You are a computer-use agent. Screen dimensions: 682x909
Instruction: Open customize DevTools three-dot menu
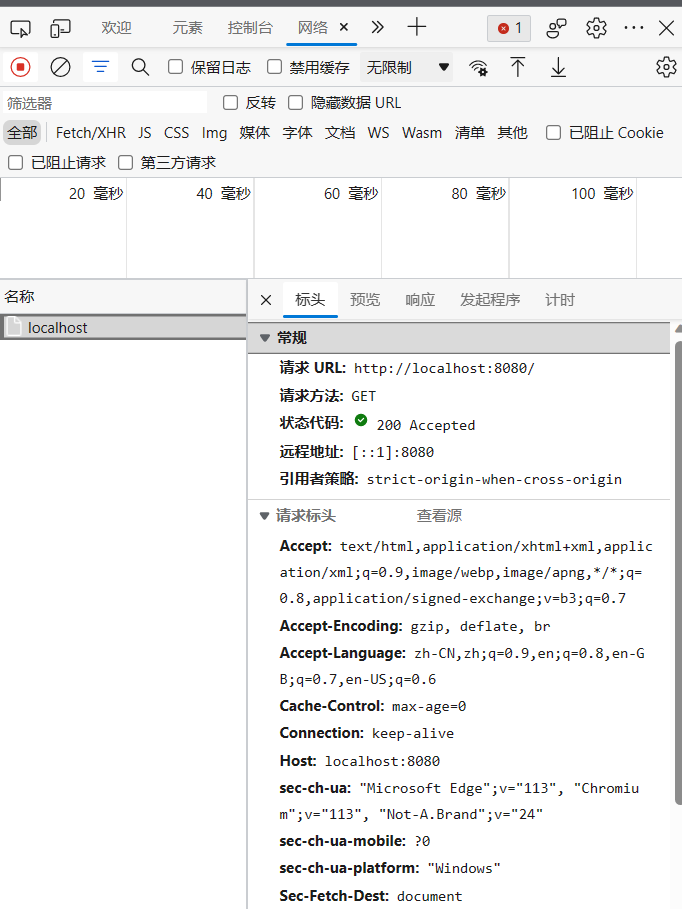coord(633,28)
